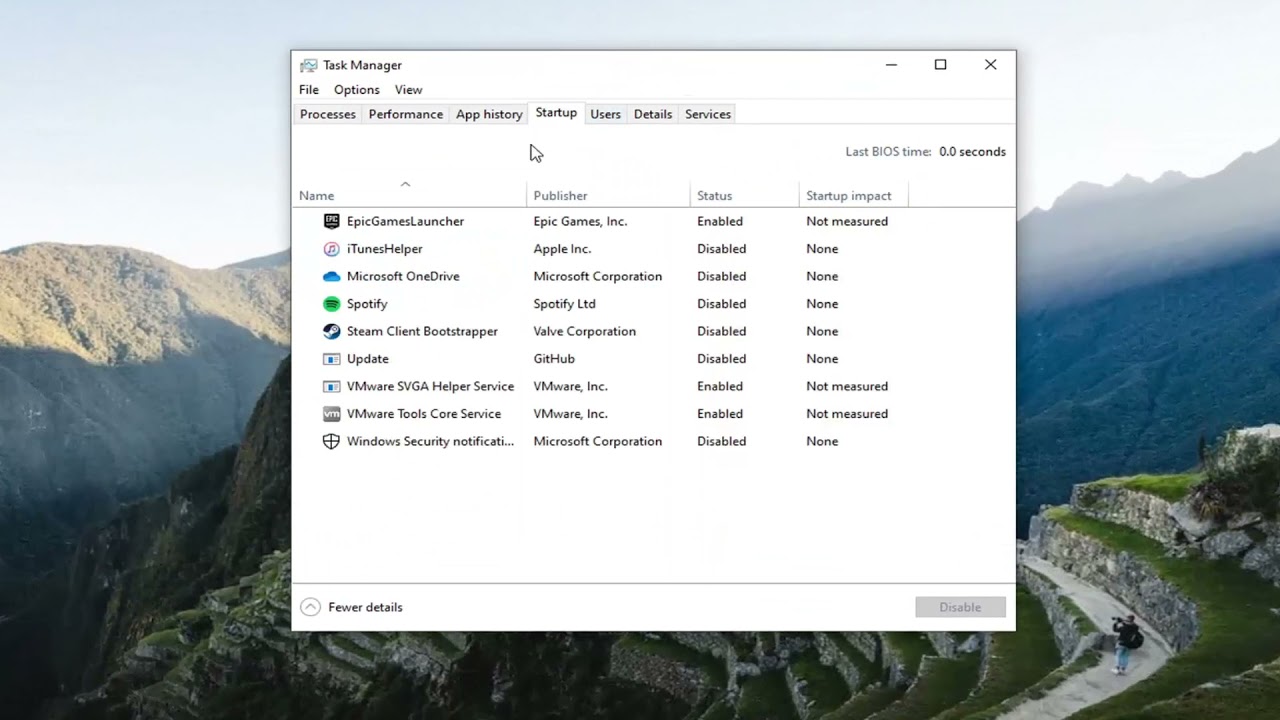This screenshot has height=720, width=1280.
Task: Select the iTunesHelper name text
Action: point(385,249)
